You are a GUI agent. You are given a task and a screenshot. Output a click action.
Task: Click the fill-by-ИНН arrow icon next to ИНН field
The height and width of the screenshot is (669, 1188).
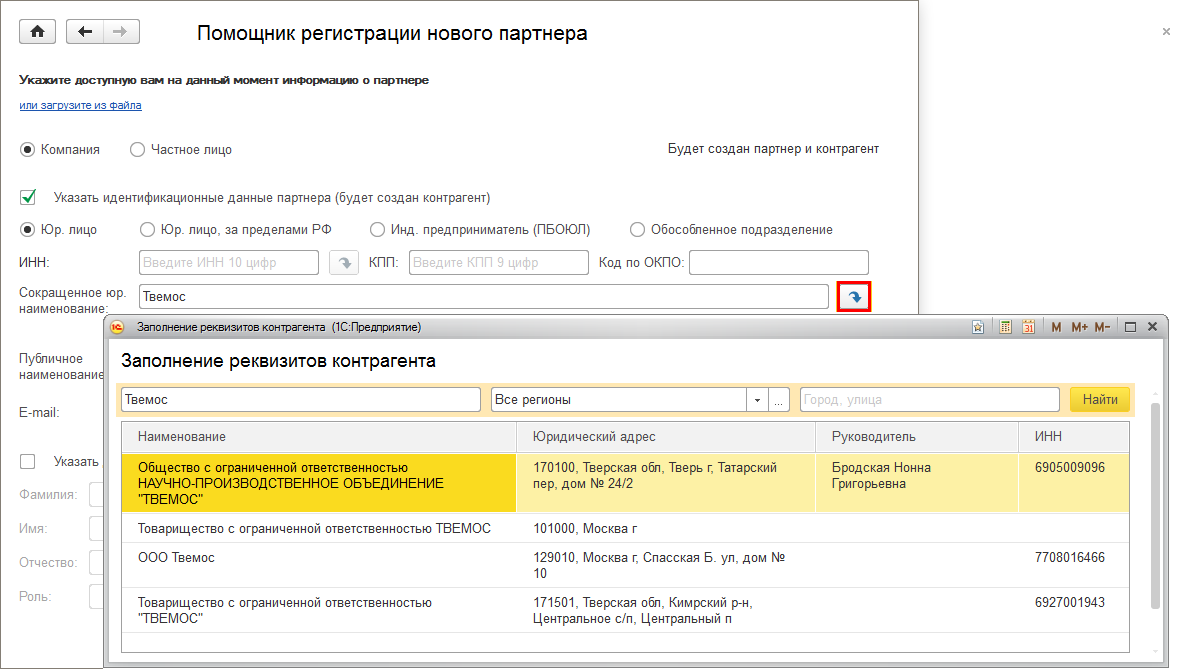[343, 262]
